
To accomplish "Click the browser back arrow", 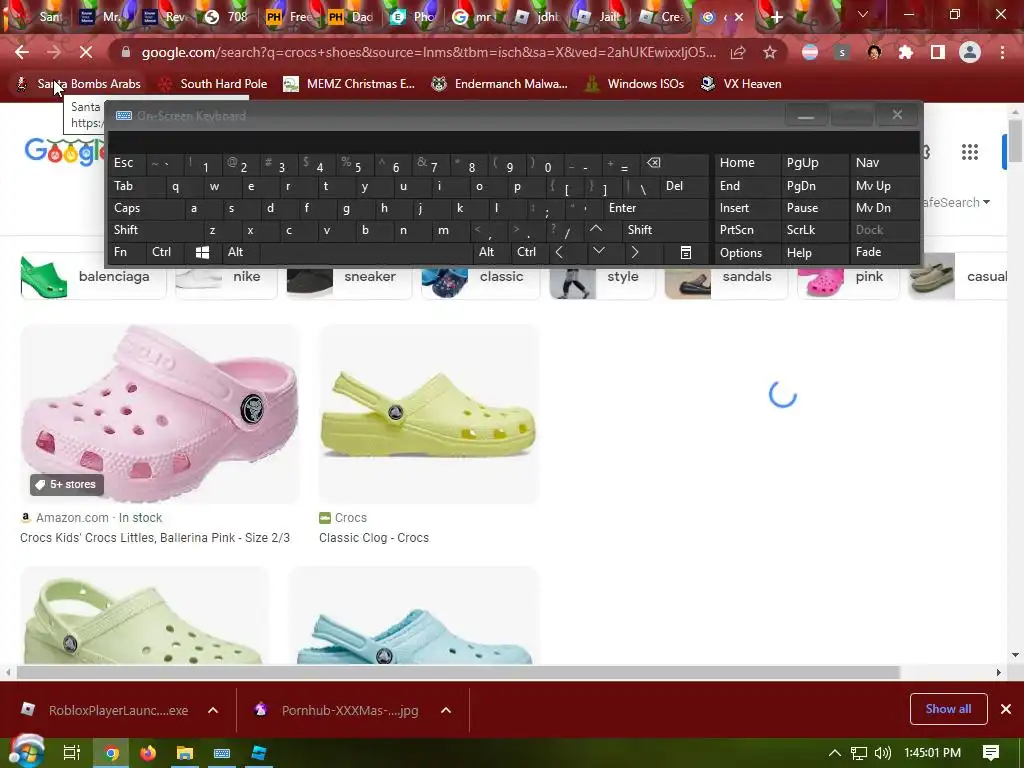I will tap(22, 52).
